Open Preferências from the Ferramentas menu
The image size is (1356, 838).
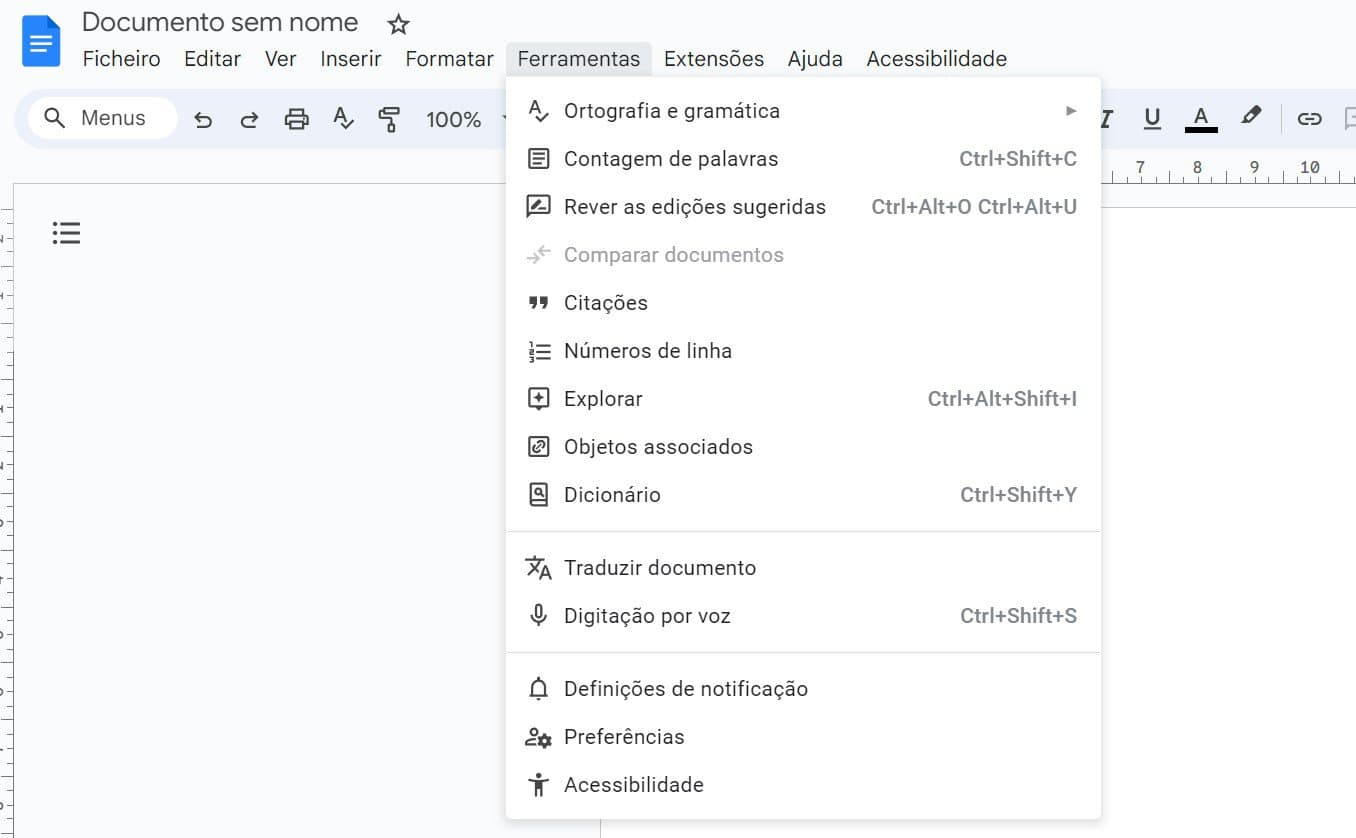[624, 737]
